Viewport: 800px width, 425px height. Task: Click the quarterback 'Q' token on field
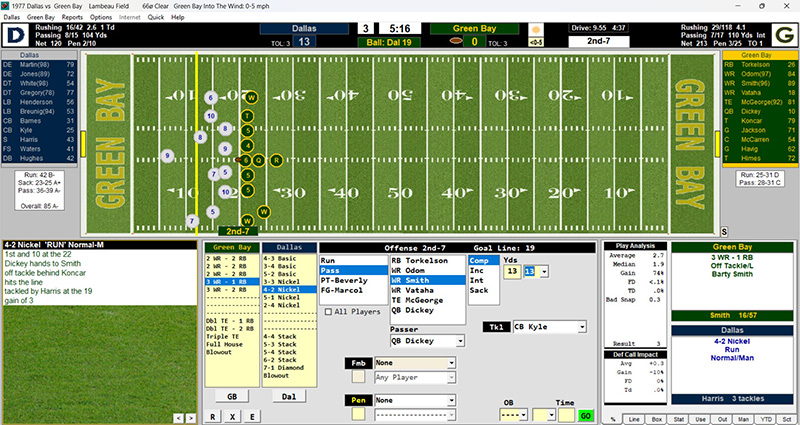coord(259,160)
